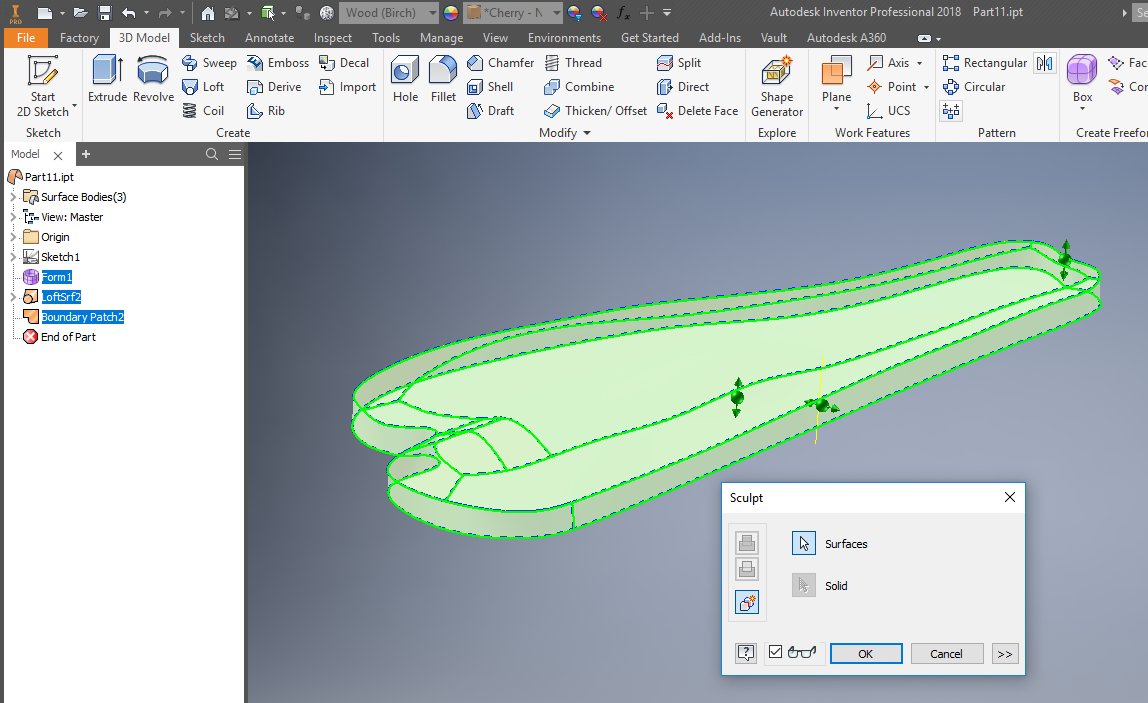The image size is (1148, 703).
Task: Open the Axis dropdown arrow
Action: coord(920,63)
